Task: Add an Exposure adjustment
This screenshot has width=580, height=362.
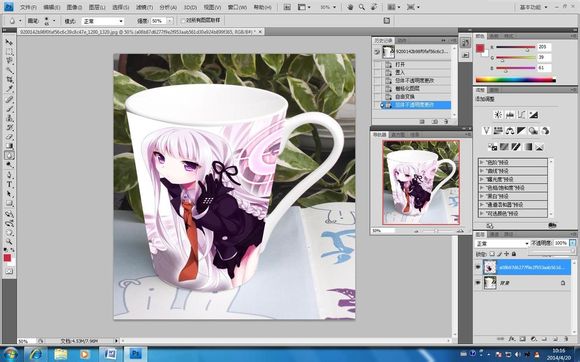Action: 533,115
